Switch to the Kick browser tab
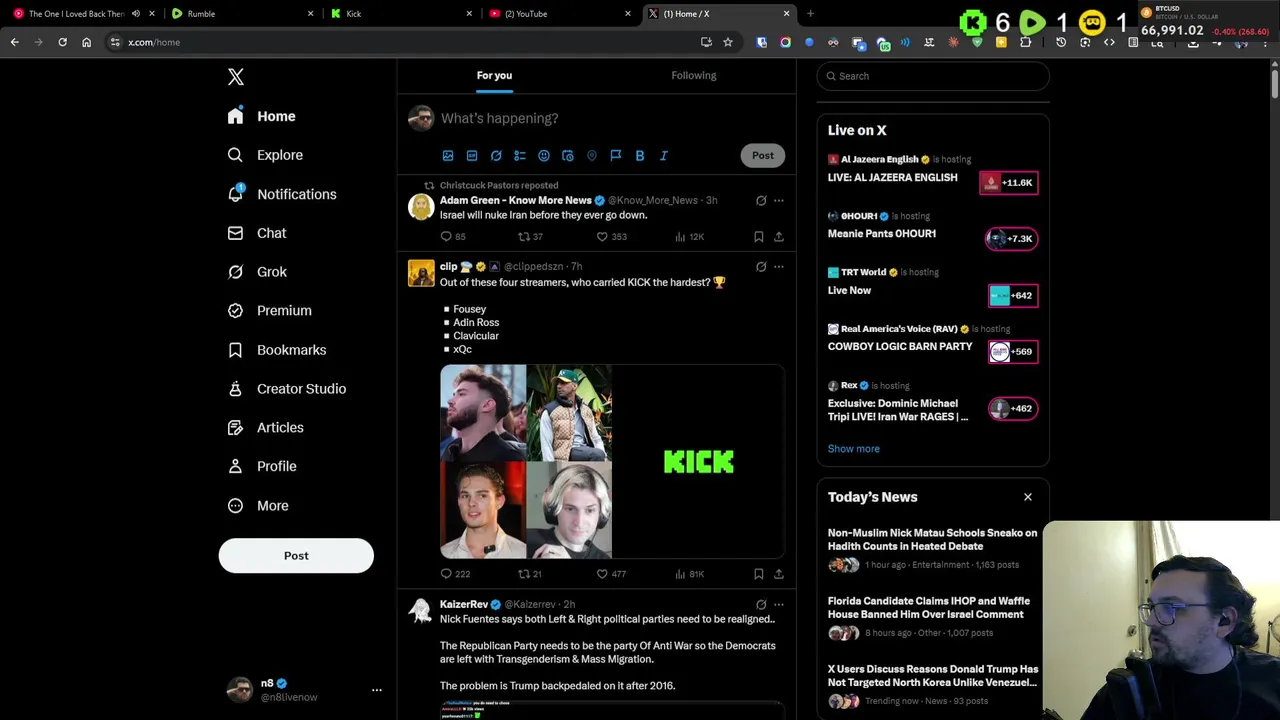This screenshot has width=1280, height=720. (400, 14)
